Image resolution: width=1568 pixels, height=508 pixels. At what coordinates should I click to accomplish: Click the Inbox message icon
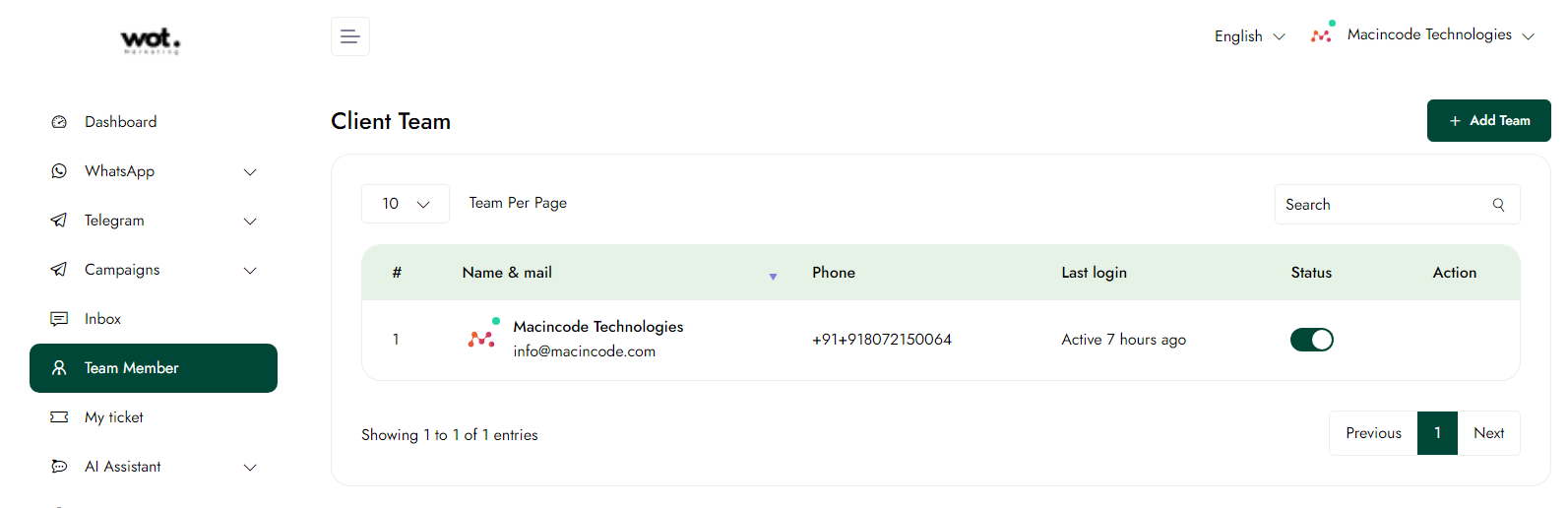point(59,319)
